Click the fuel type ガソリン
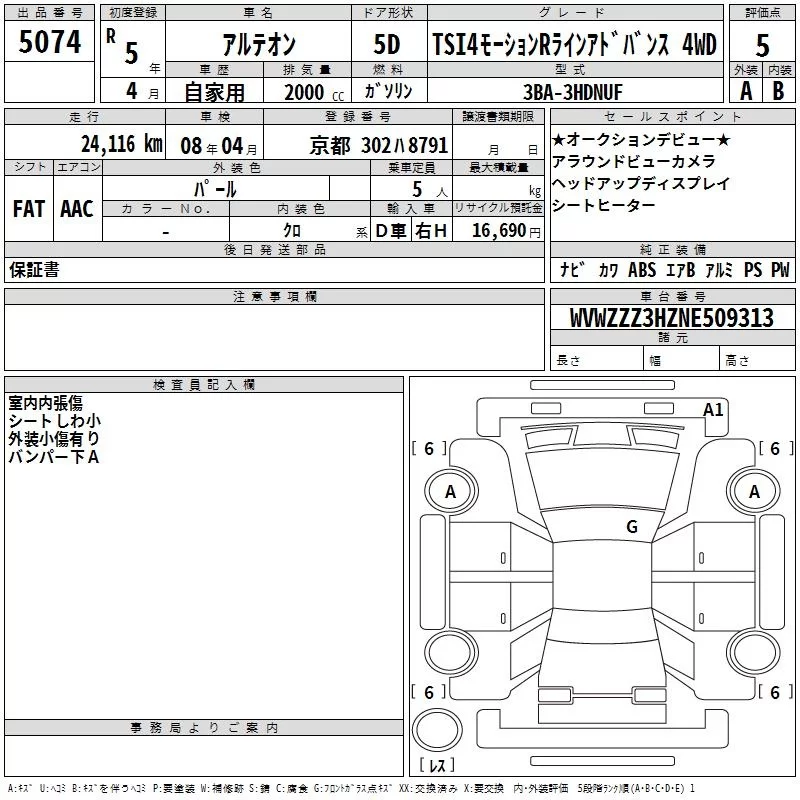The height and width of the screenshot is (800, 800). pyautogui.click(x=388, y=91)
